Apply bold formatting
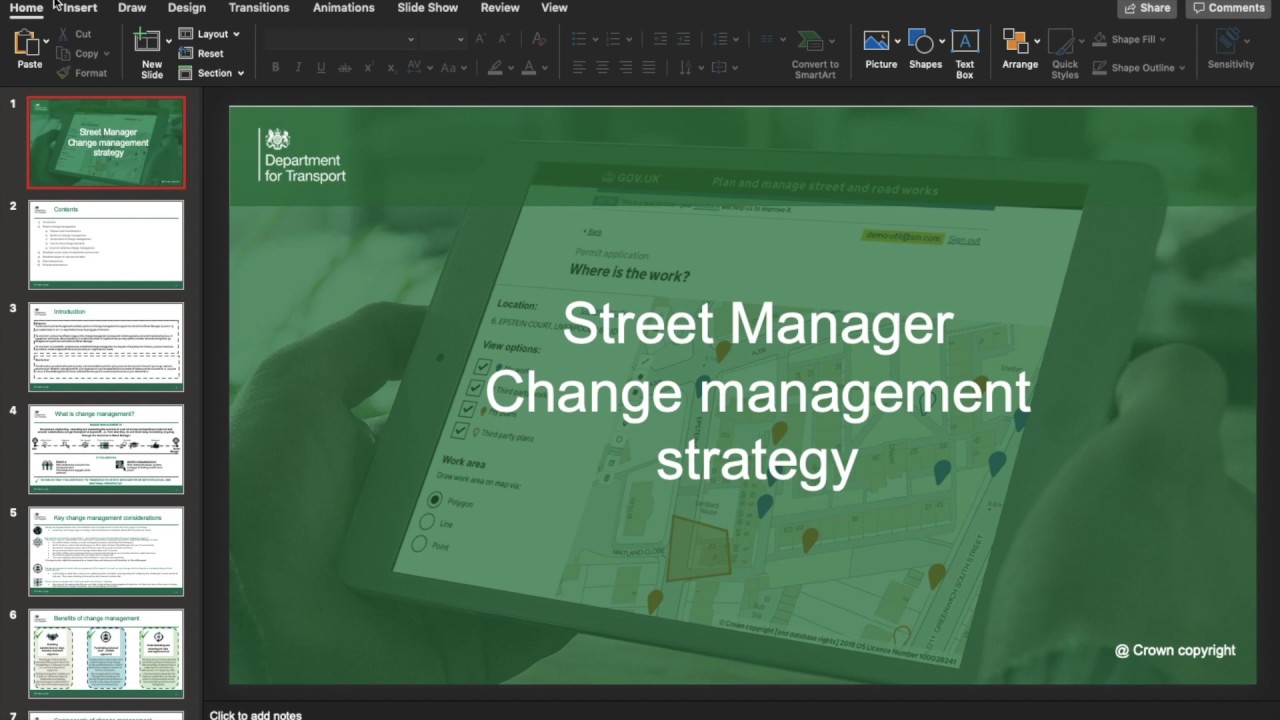 pos(275,68)
